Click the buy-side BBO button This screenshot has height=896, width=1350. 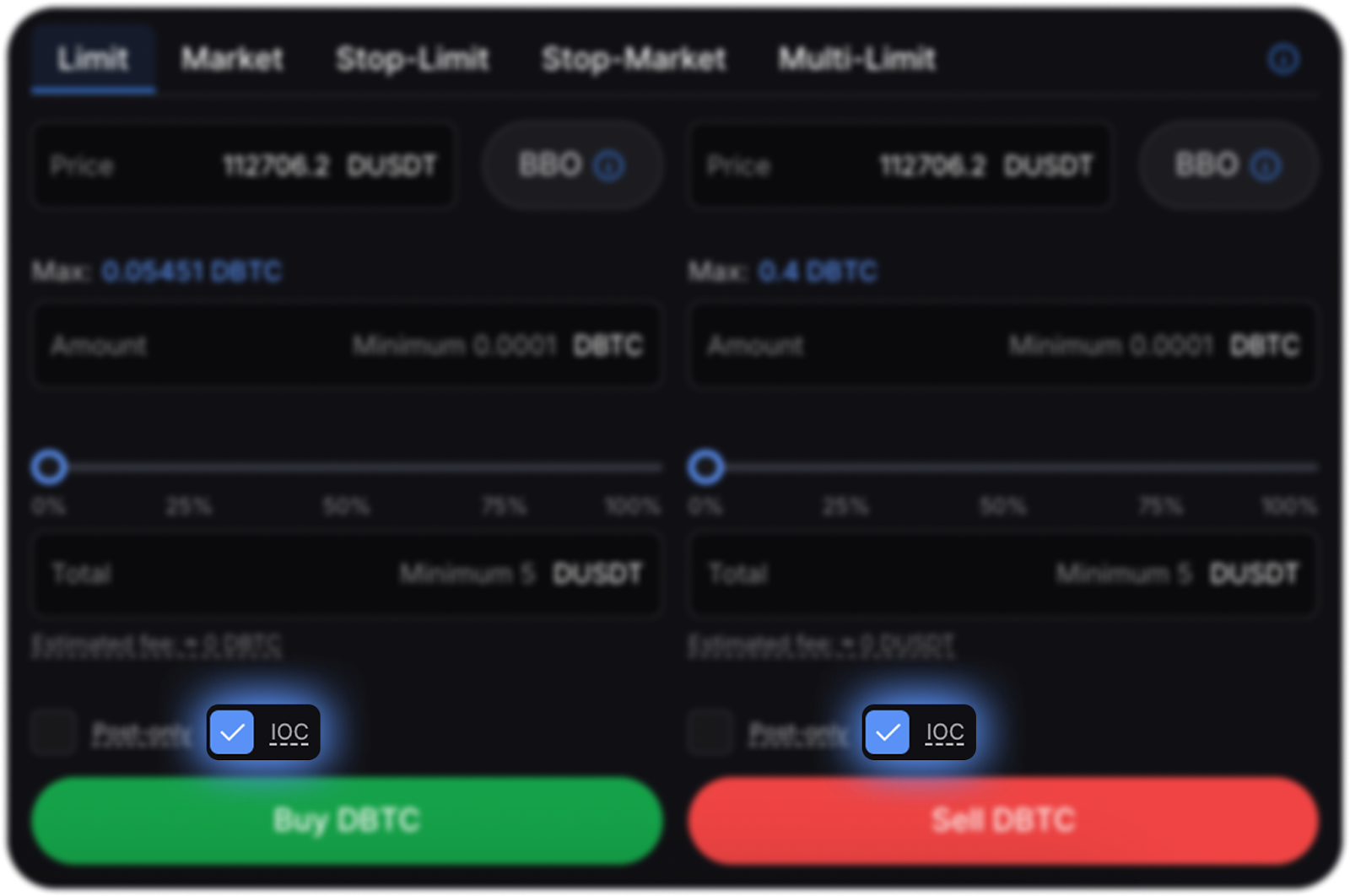click(572, 165)
